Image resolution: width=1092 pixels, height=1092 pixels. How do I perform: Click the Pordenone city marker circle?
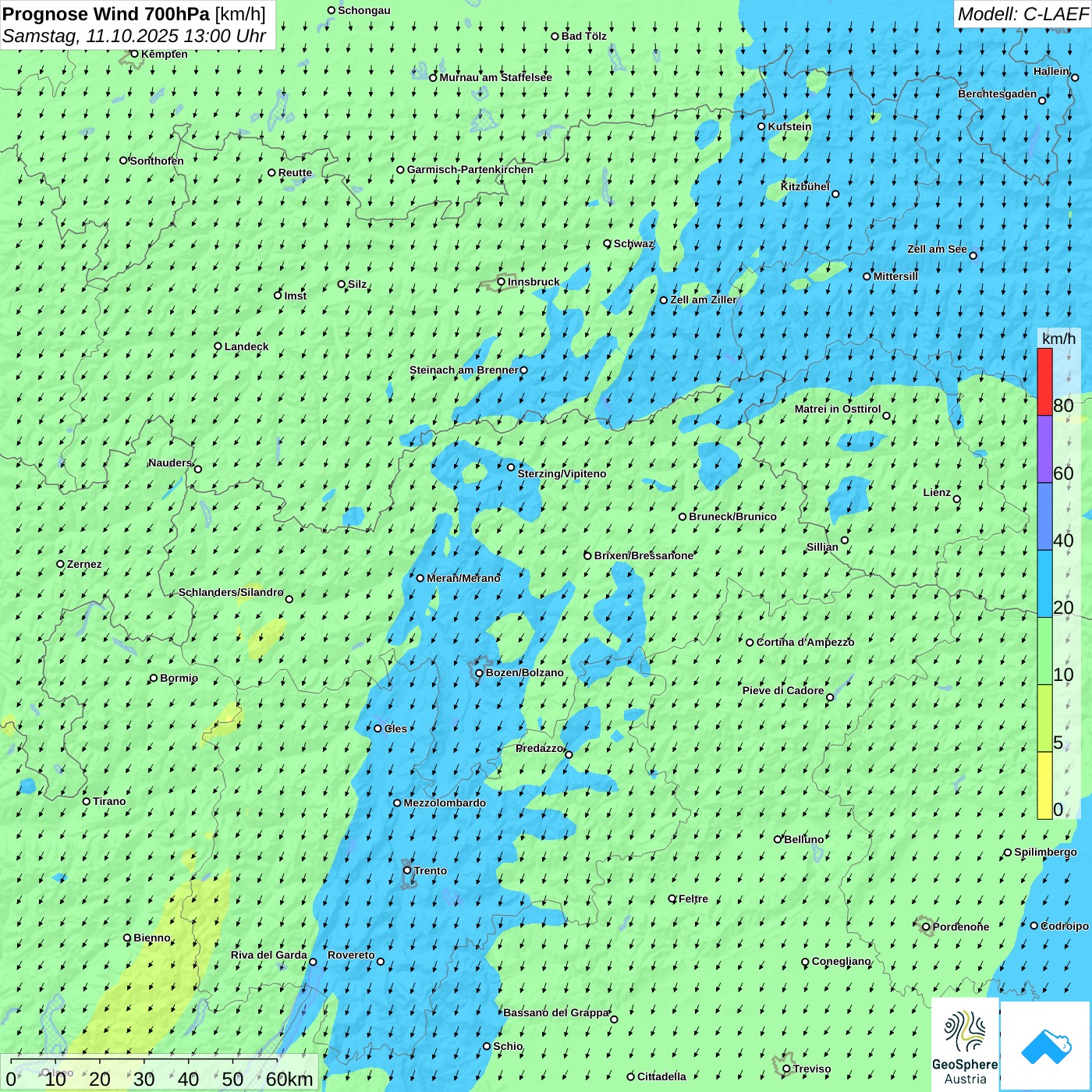926,927
